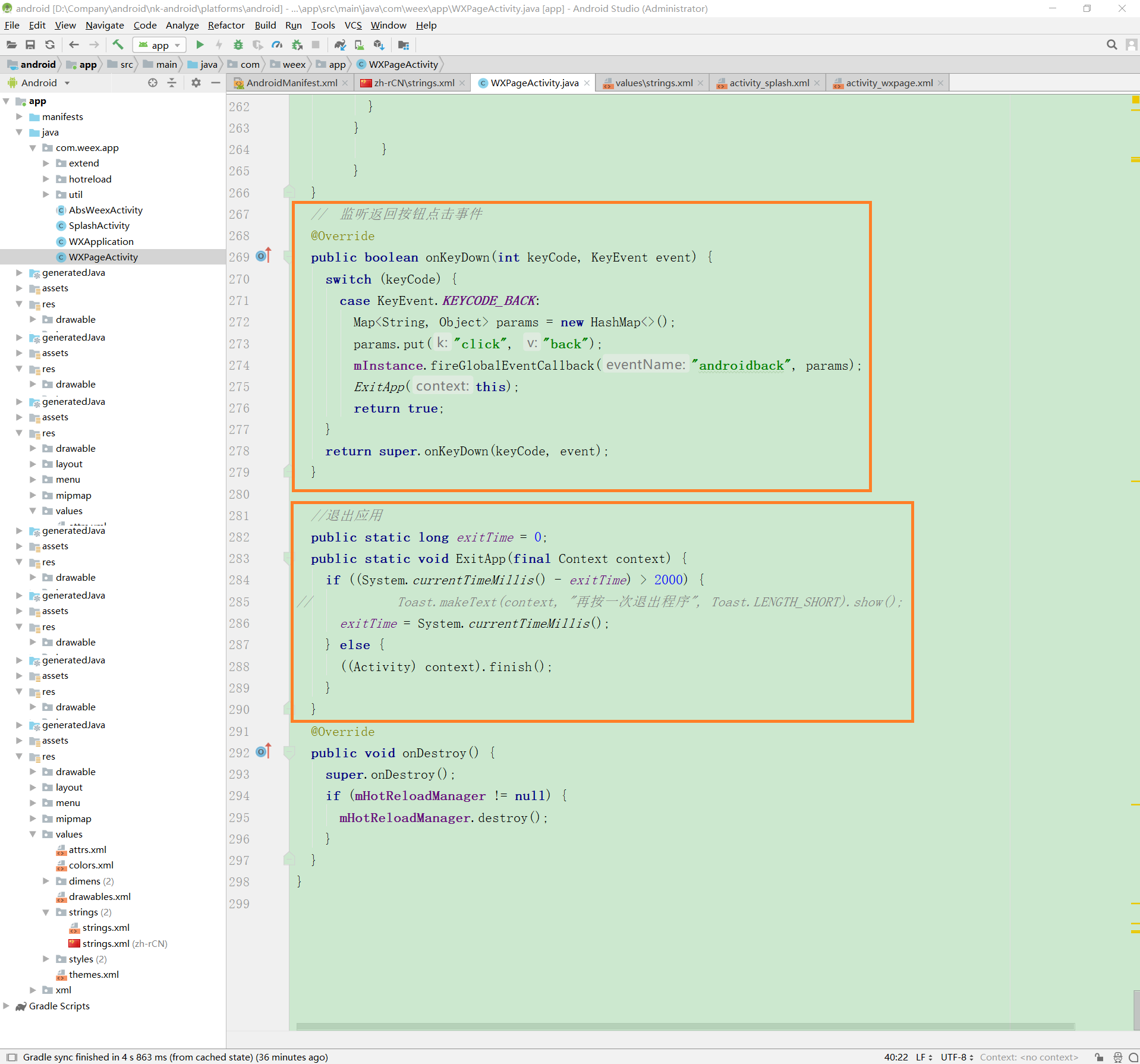Image resolution: width=1140 pixels, height=1064 pixels.
Task: Open the AVD Manager from the toolbar
Action: (x=359, y=45)
